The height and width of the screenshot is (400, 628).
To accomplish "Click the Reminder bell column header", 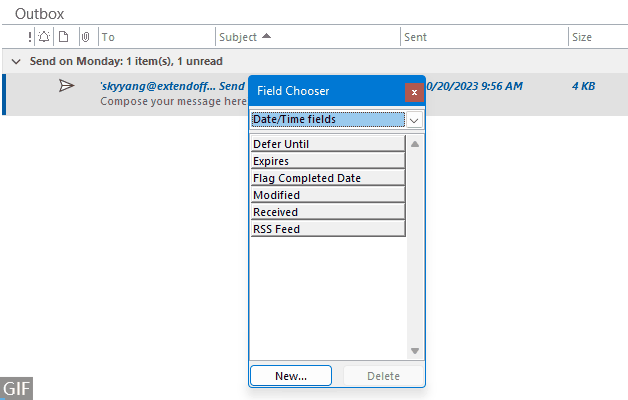I will (44, 37).
